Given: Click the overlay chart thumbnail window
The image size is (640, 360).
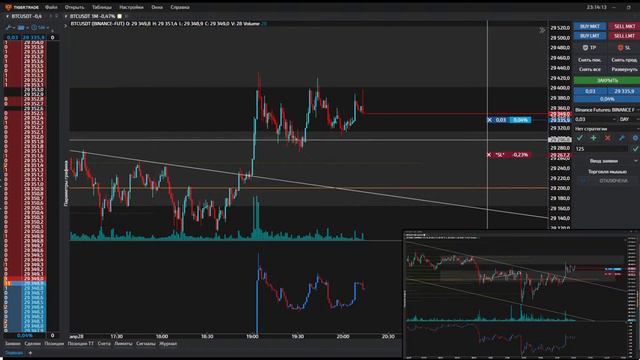Looking at the screenshot, I should tap(521, 294).
